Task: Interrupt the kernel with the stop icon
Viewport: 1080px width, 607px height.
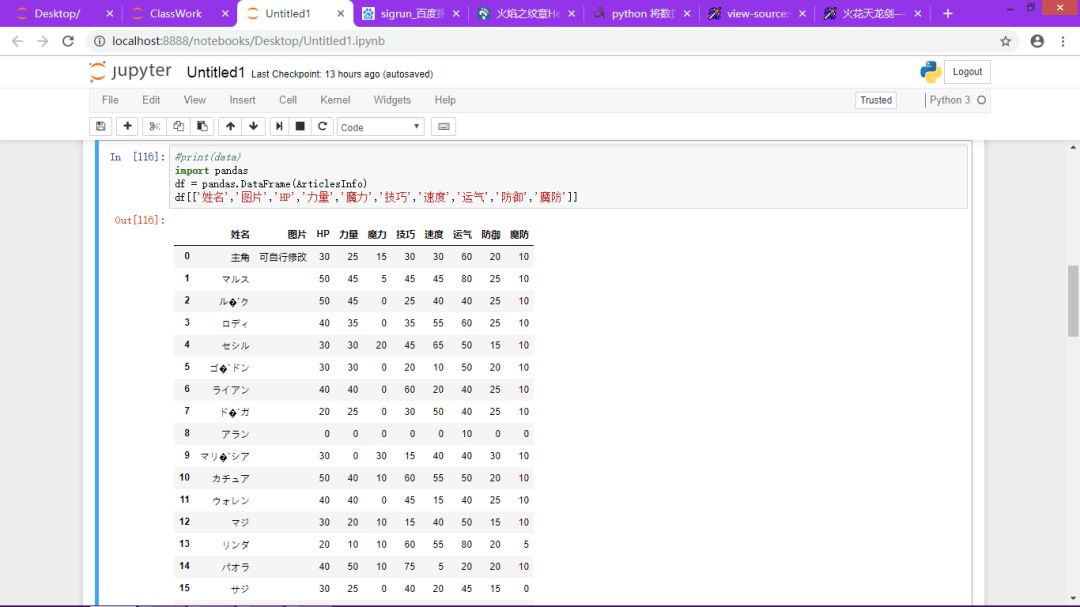Action: point(300,127)
